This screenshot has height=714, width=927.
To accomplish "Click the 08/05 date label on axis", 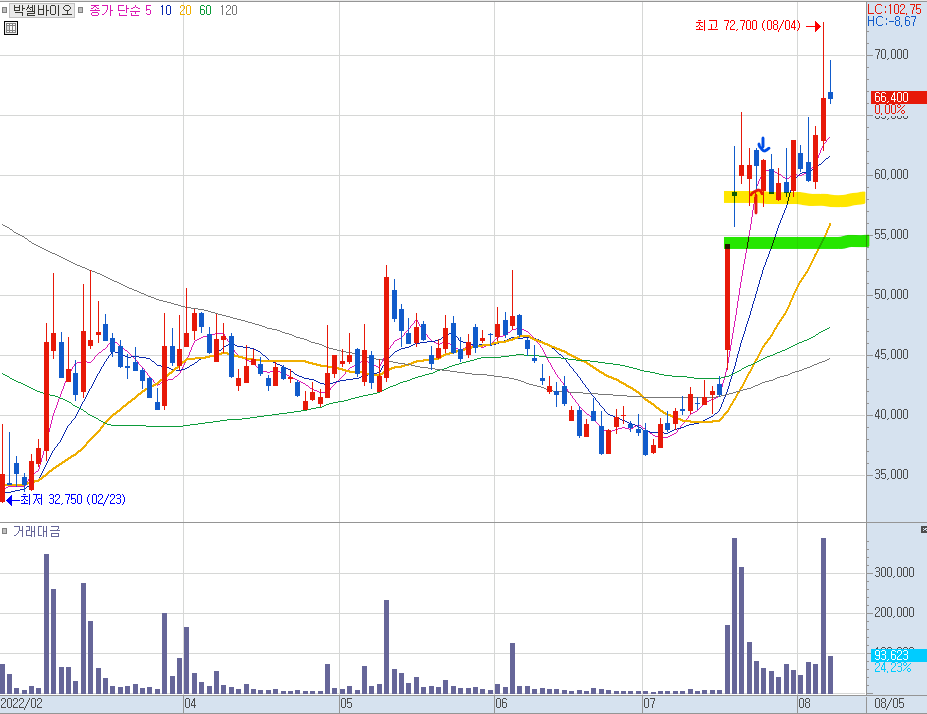I will click(x=890, y=703).
